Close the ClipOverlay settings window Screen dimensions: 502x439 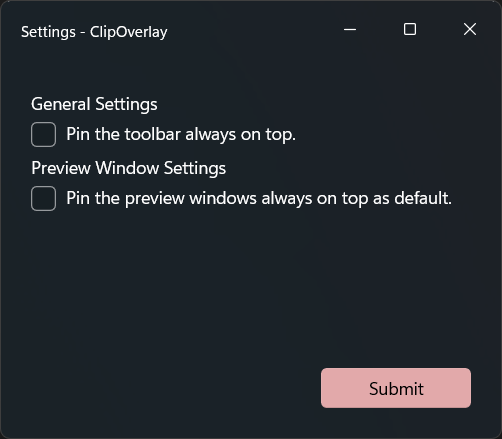point(470,29)
